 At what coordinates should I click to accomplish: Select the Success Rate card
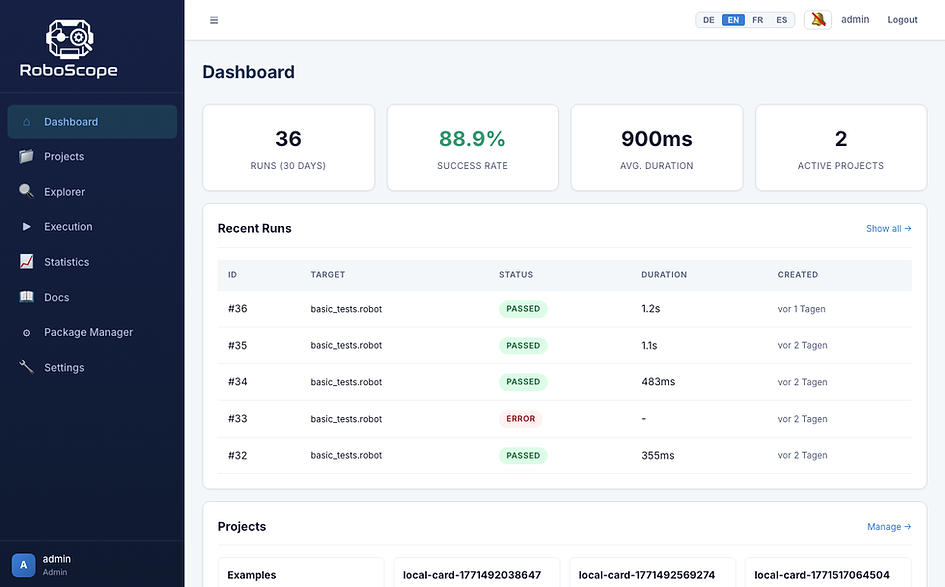(472, 148)
